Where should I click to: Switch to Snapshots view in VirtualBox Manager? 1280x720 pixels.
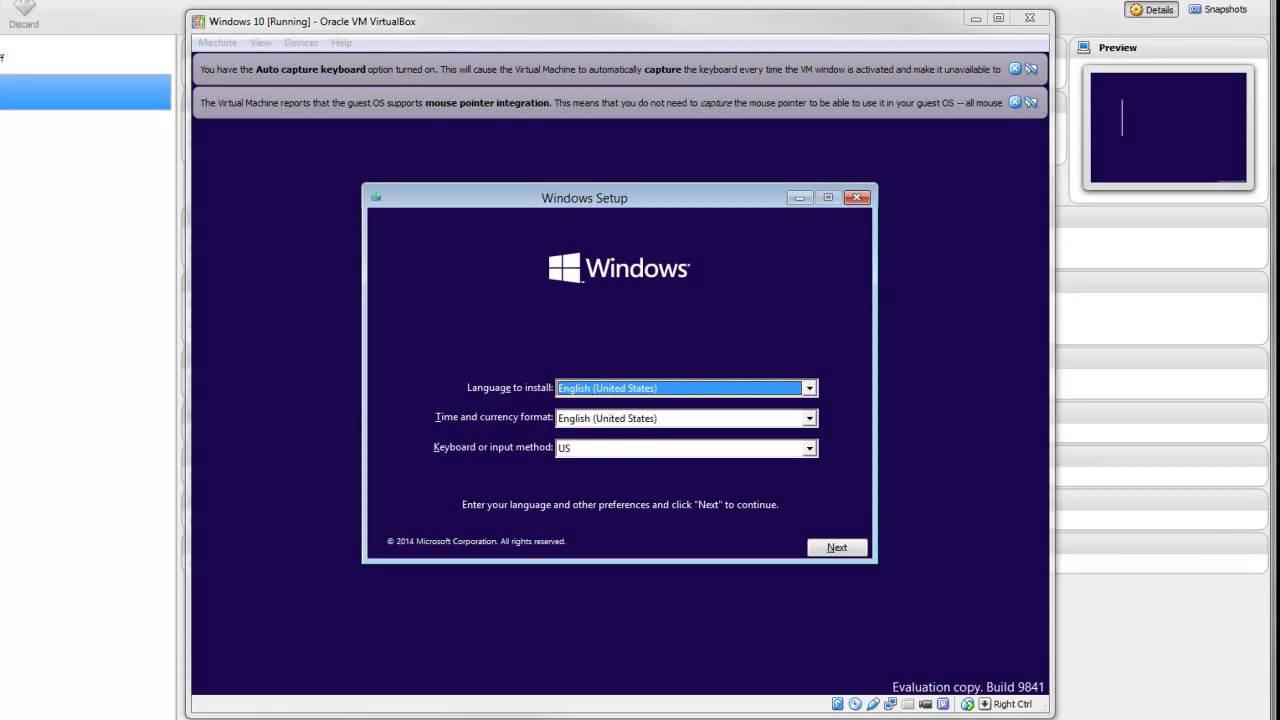click(1218, 9)
